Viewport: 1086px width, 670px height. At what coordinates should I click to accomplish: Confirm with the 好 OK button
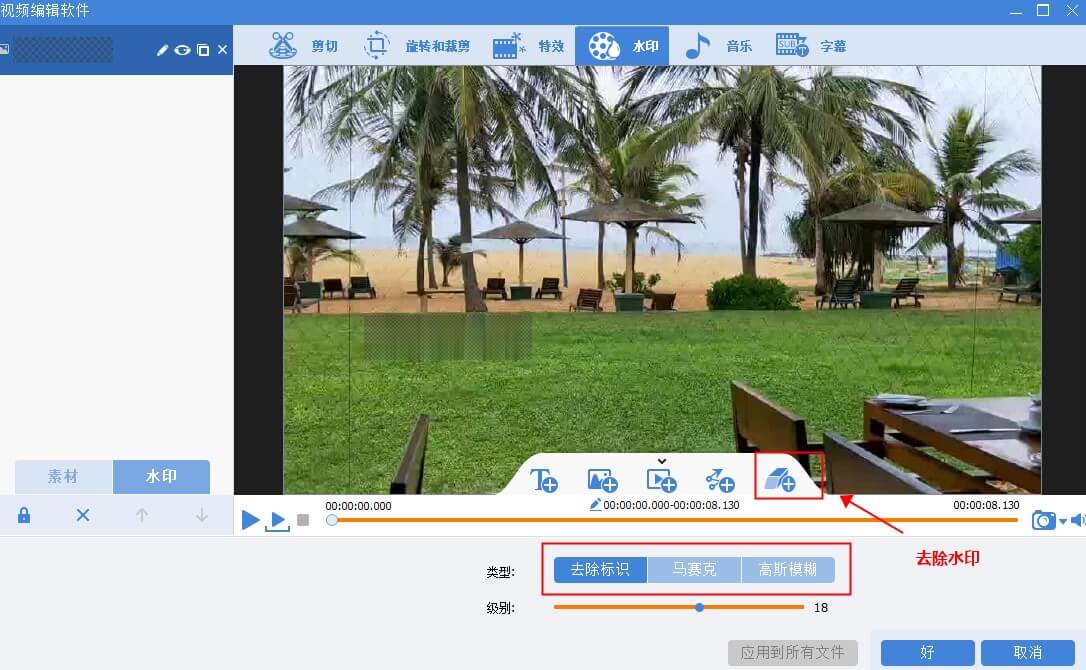(927, 653)
